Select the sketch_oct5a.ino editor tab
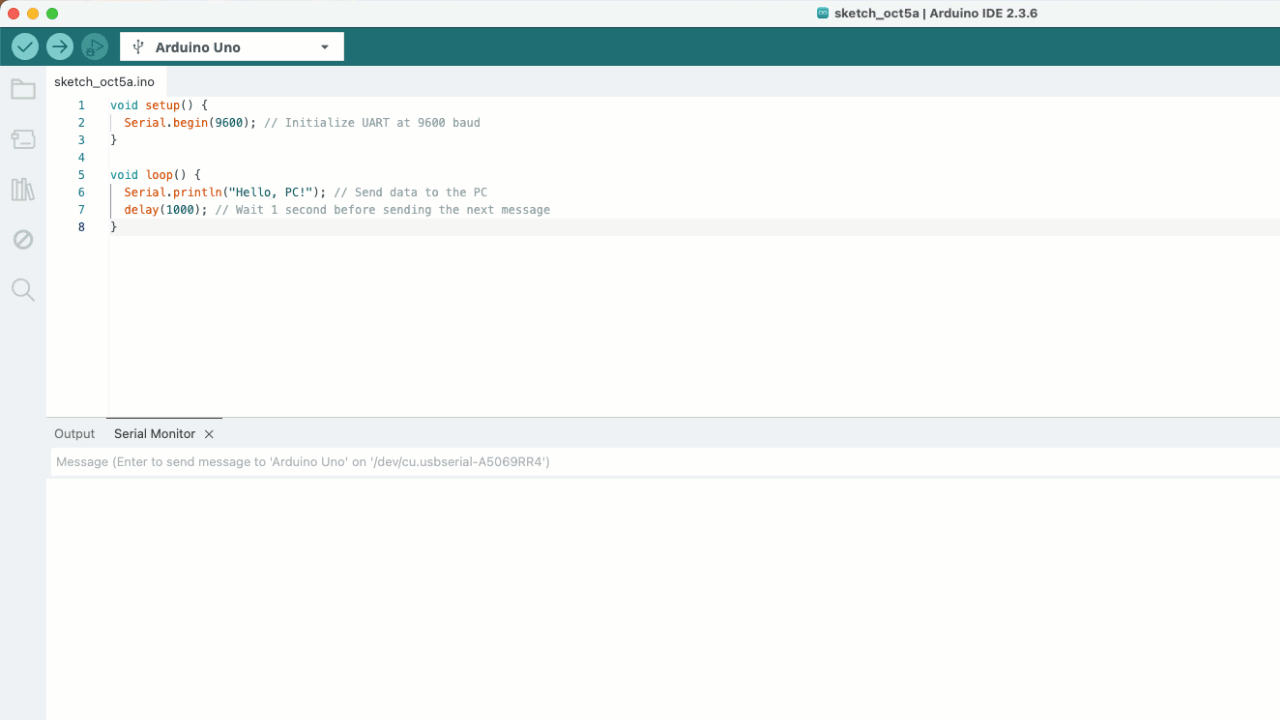 (105, 82)
